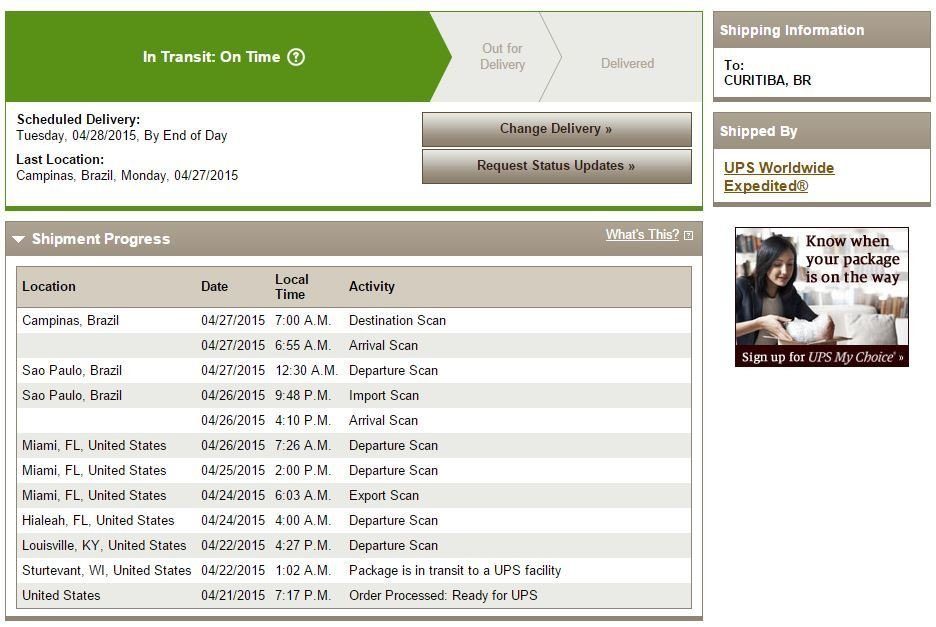Select the Delivered progress step

pos(627,63)
